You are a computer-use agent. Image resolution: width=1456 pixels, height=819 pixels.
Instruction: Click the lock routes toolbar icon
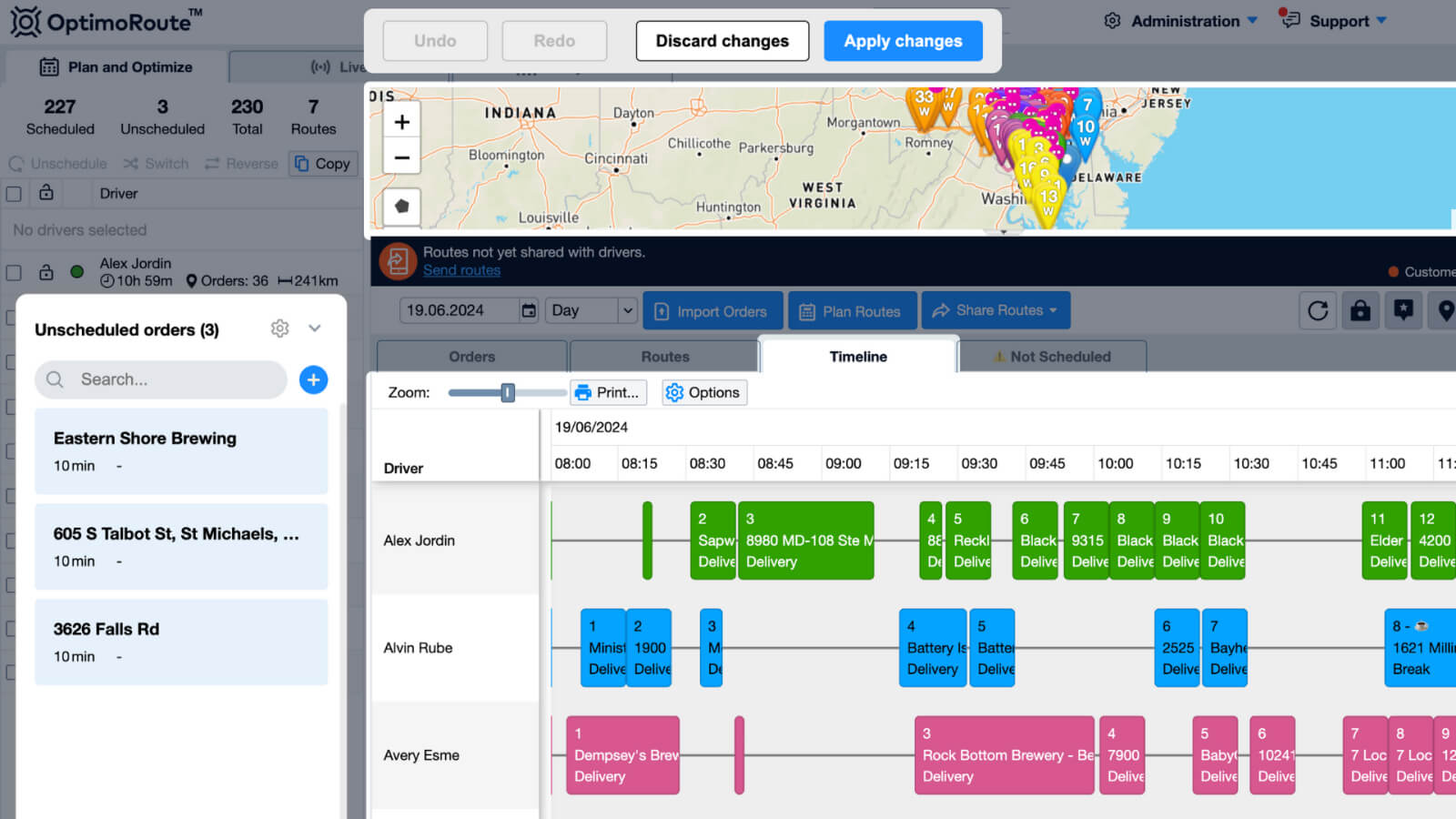point(1360,311)
